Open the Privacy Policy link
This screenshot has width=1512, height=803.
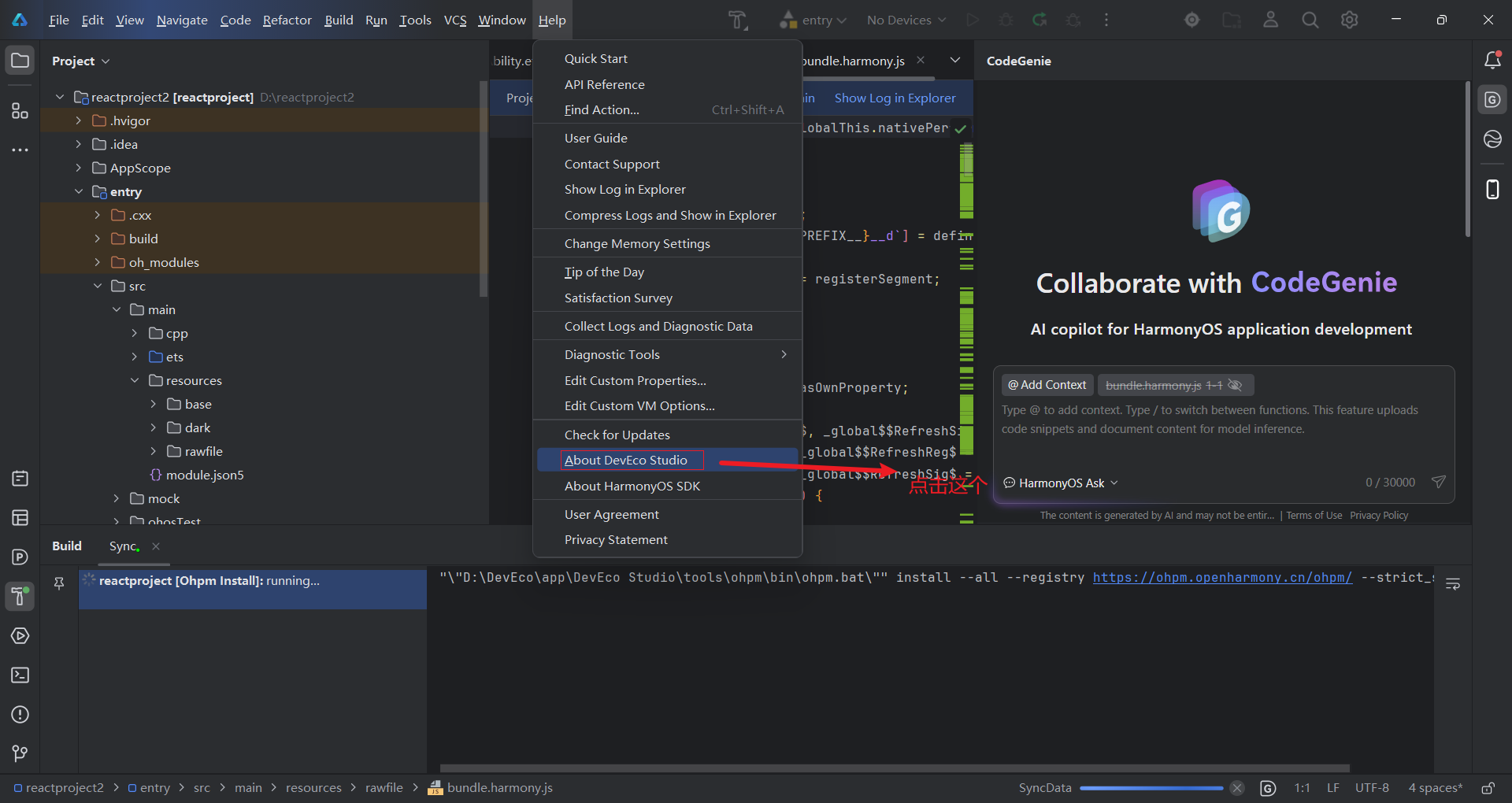pyautogui.click(x=1379, y=516)
